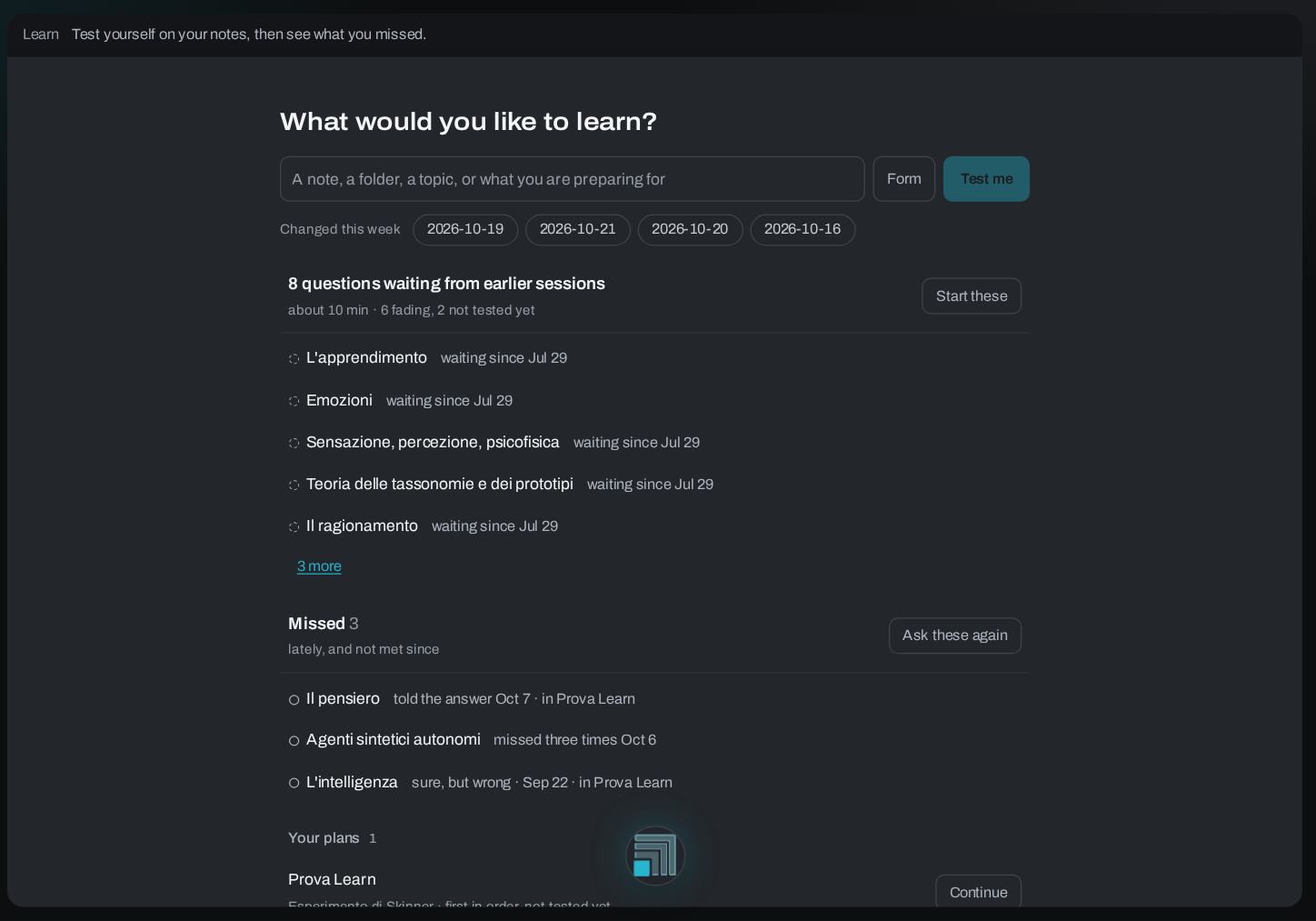Click the dashed circle icon beside L'apprendimento
Viewport: 1316px width, 921px height.
[x=294, y=359]
